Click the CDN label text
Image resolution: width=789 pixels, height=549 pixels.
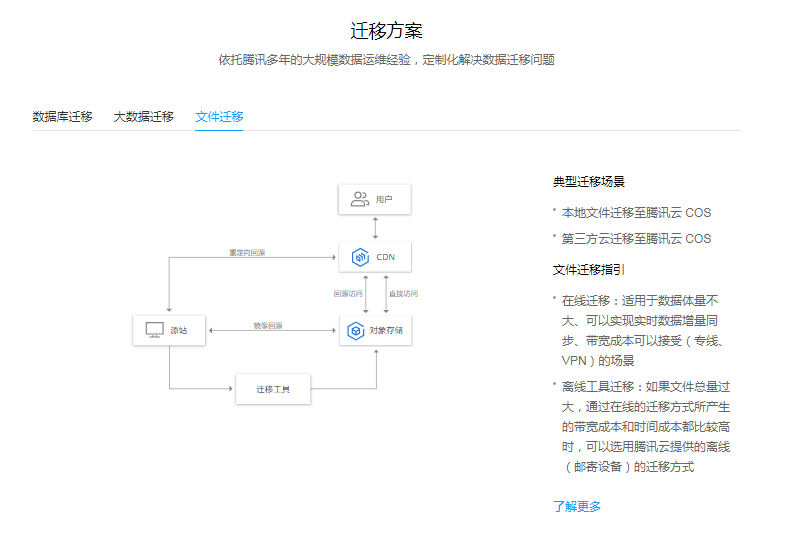click(385, 257)
